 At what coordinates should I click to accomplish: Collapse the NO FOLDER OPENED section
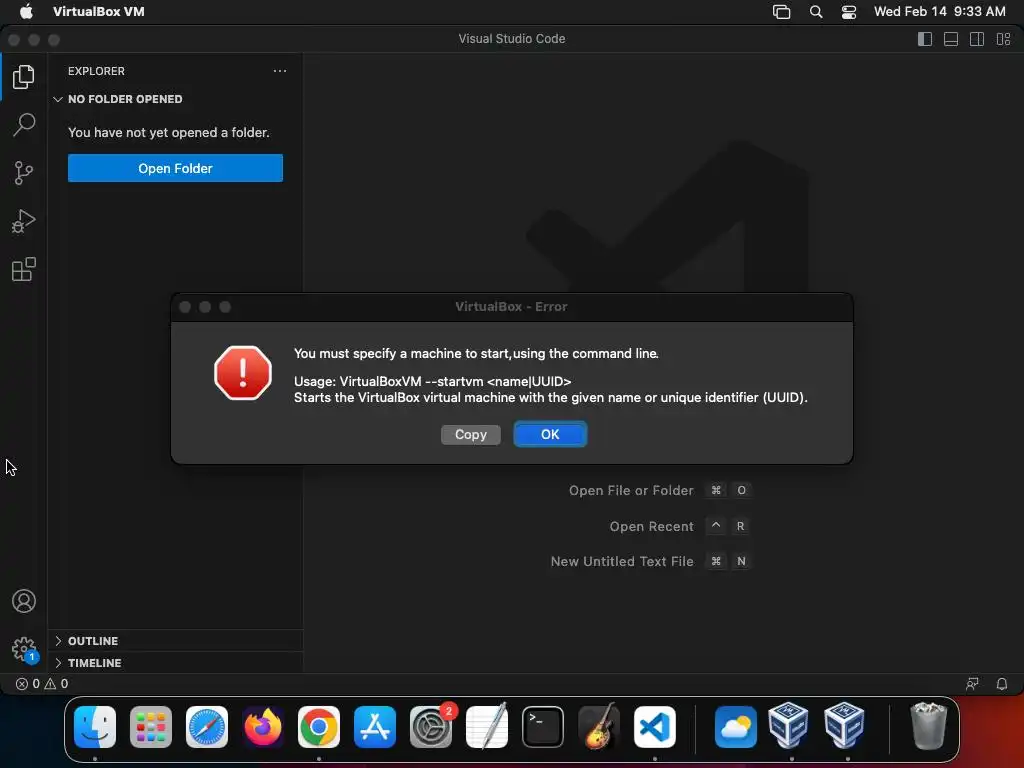175,99
